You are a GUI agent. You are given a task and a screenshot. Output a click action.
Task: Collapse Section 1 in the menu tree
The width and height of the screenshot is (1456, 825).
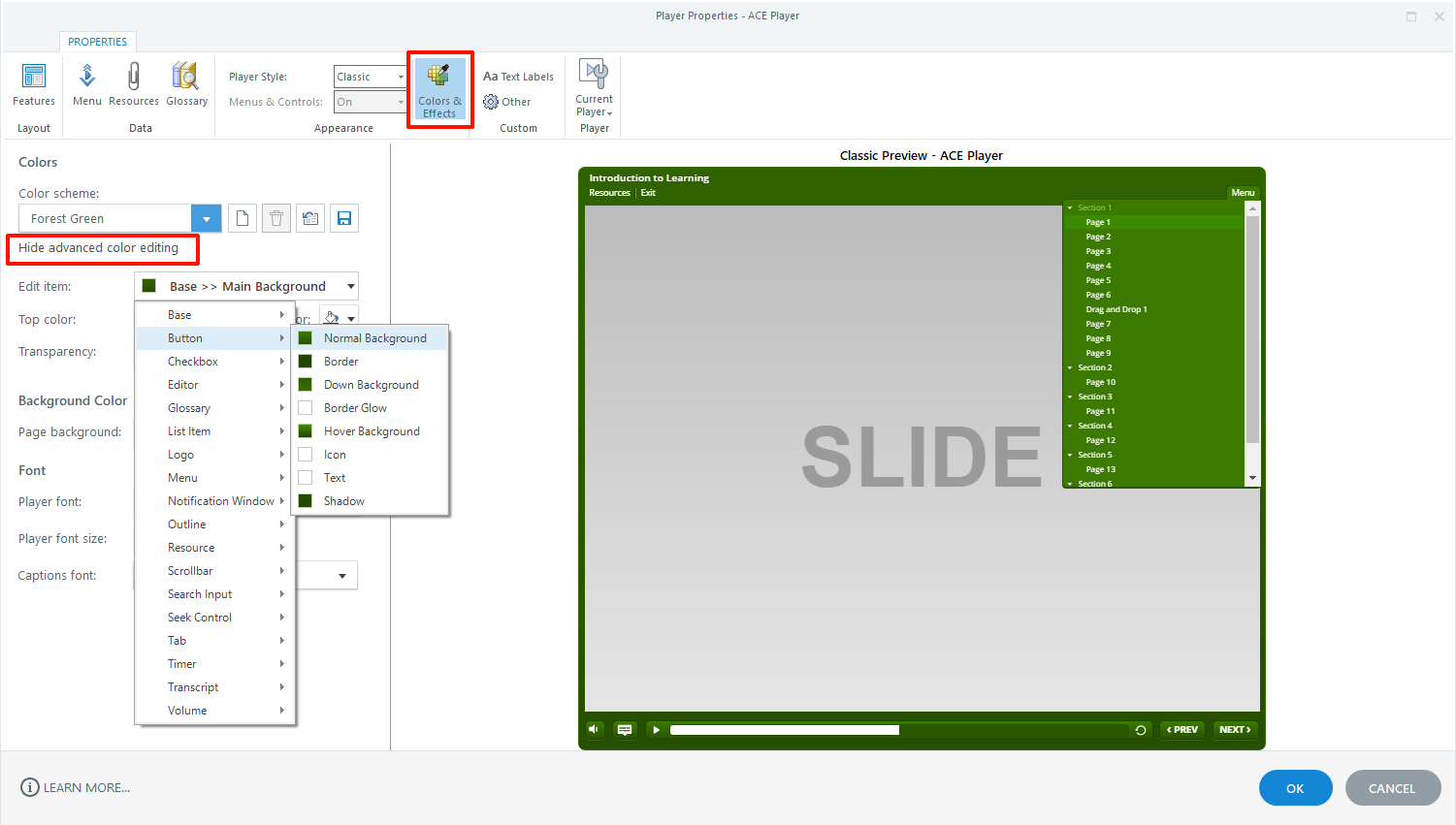tap(1071, 206)
